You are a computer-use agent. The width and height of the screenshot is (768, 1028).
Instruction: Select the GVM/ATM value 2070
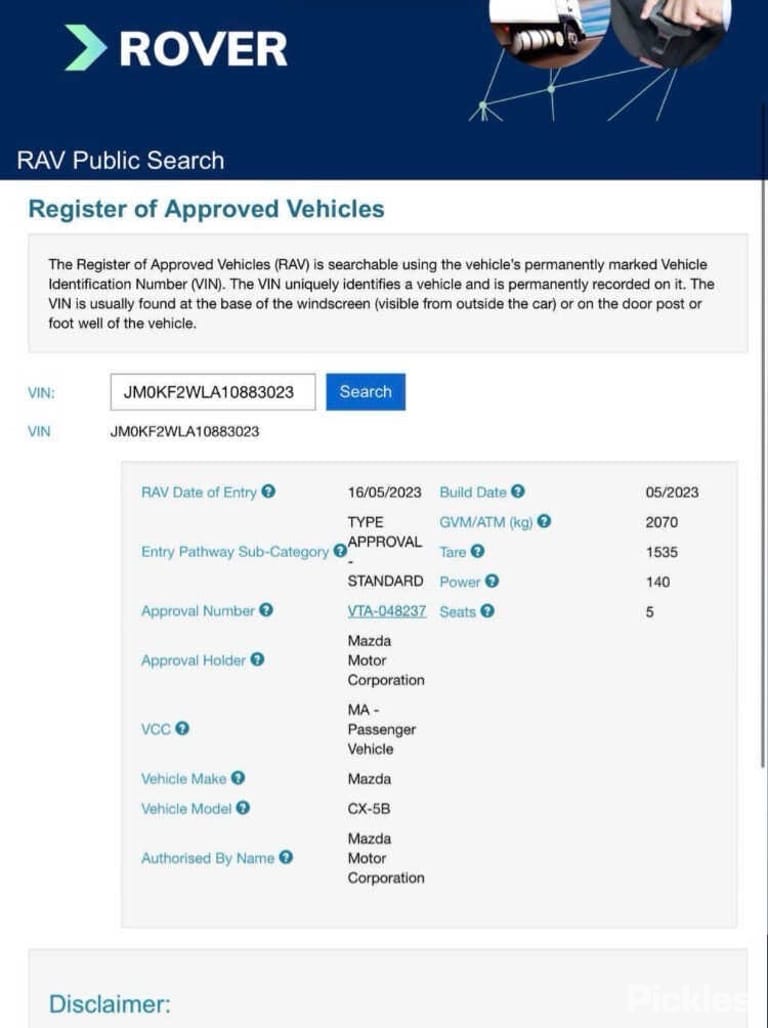[661, 523]
